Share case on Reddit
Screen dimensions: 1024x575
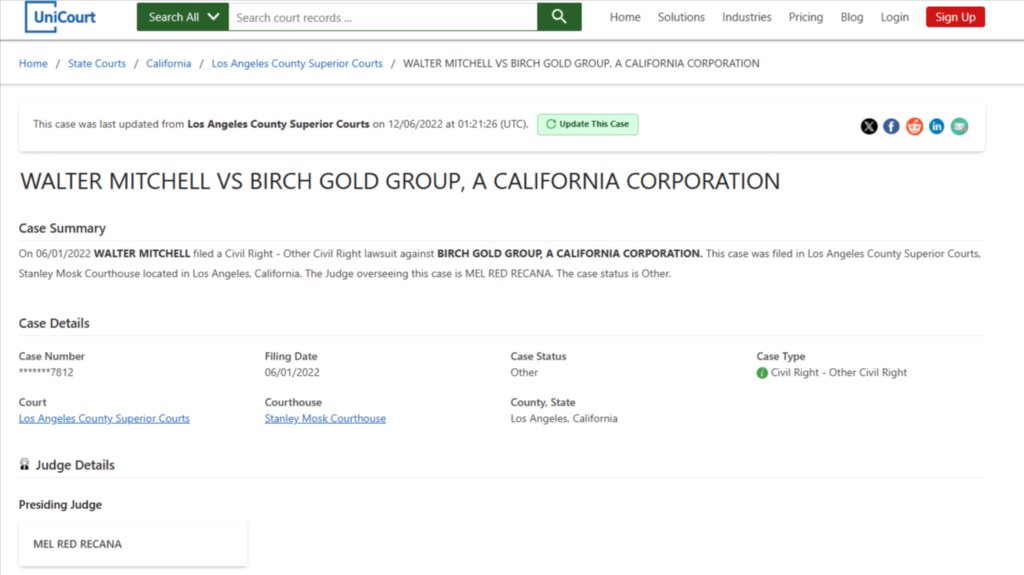(x=914, y=126)
